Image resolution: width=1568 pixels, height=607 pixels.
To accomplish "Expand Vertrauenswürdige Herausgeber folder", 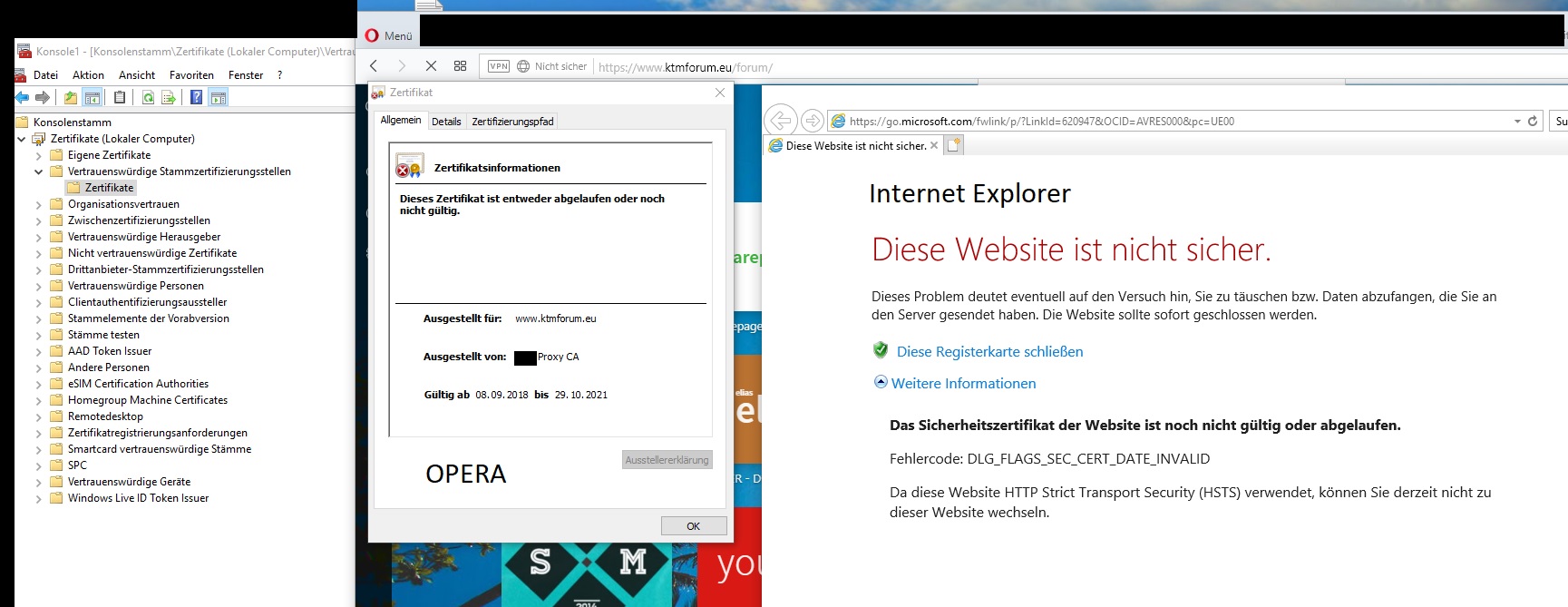I will pos(39,238).
